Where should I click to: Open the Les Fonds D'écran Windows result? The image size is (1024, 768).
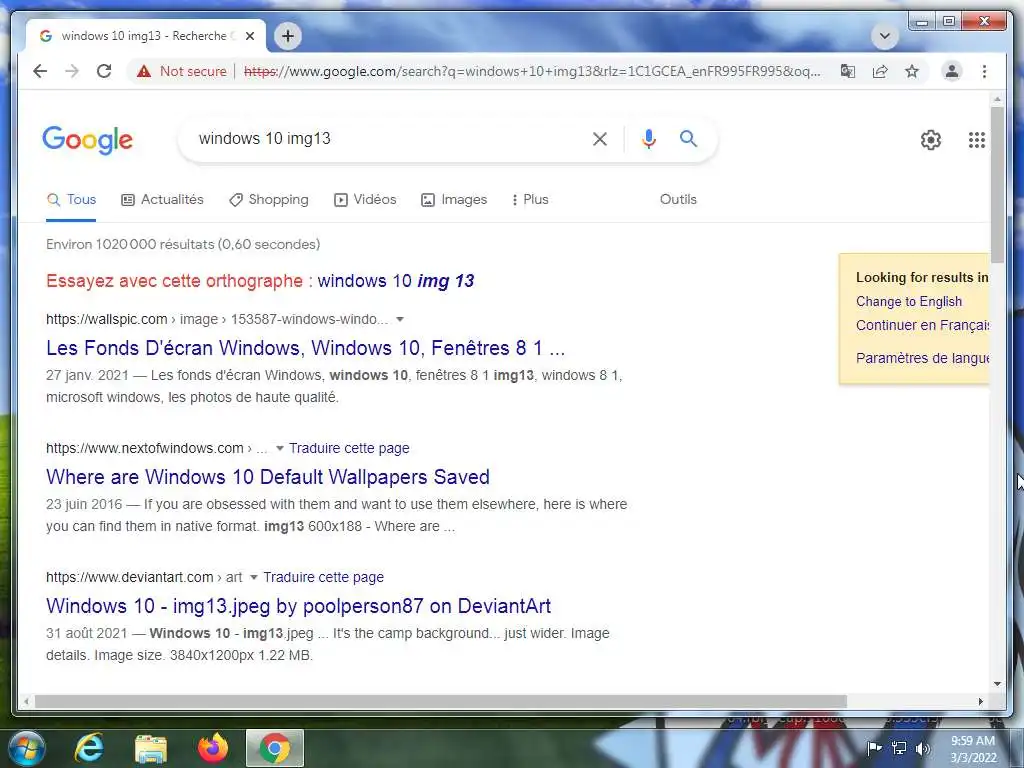(305, 348)
